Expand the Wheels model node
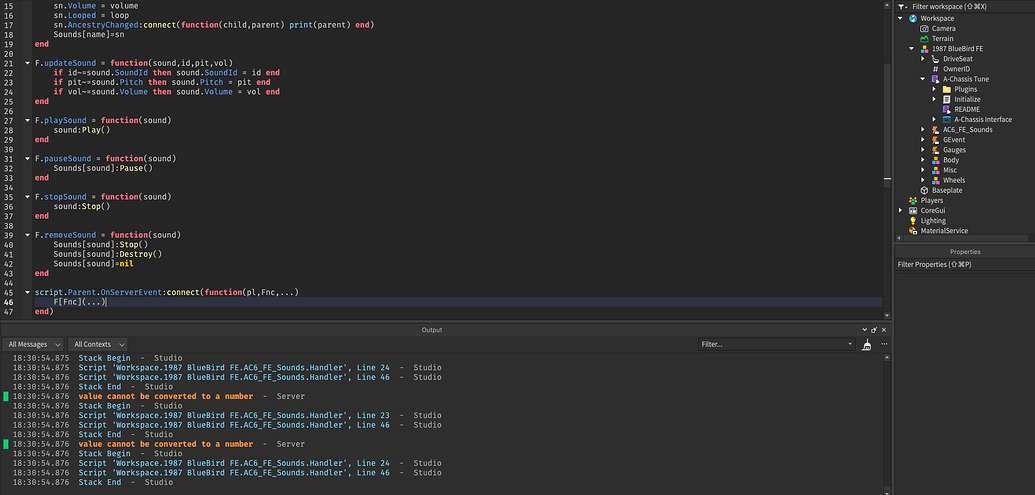Image resolution: width=1035 pixels, height=495 pixels. [923, 180]
